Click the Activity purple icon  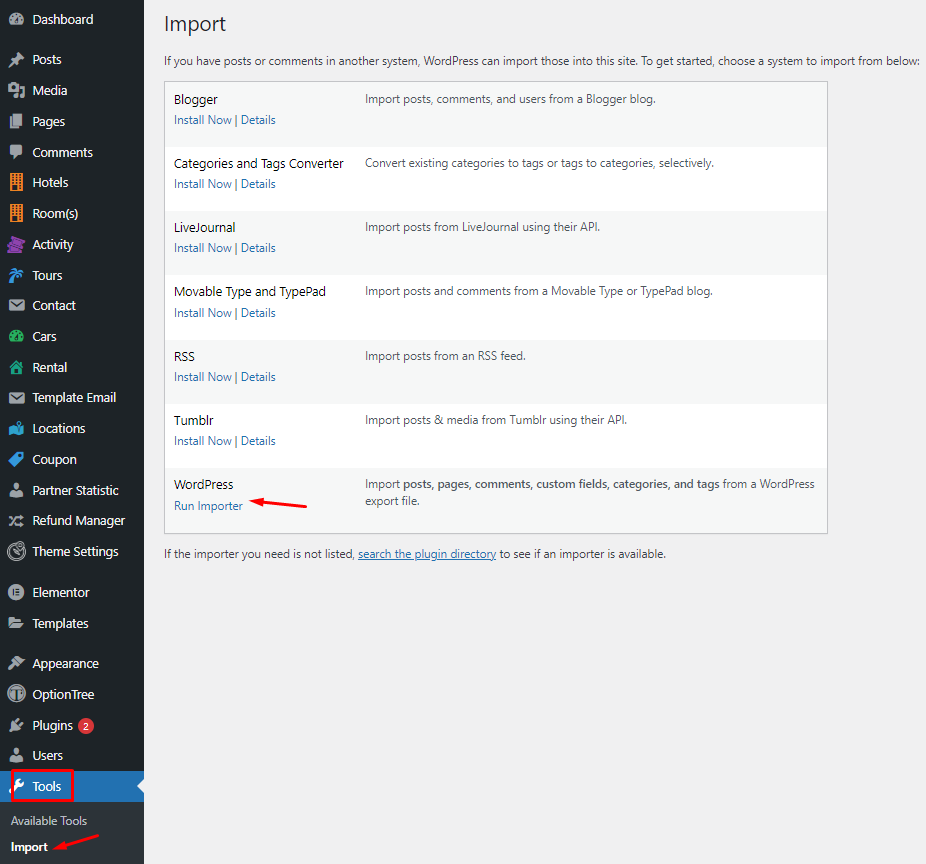point(17,244)
